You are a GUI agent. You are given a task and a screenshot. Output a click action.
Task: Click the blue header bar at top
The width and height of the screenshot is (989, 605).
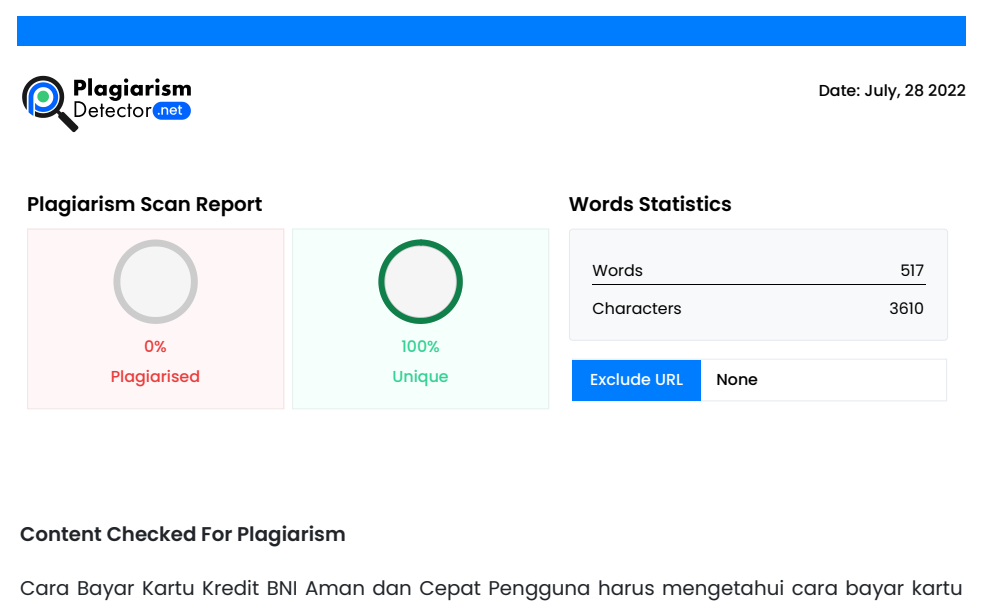pyautogui.click(x=491, y=31)
